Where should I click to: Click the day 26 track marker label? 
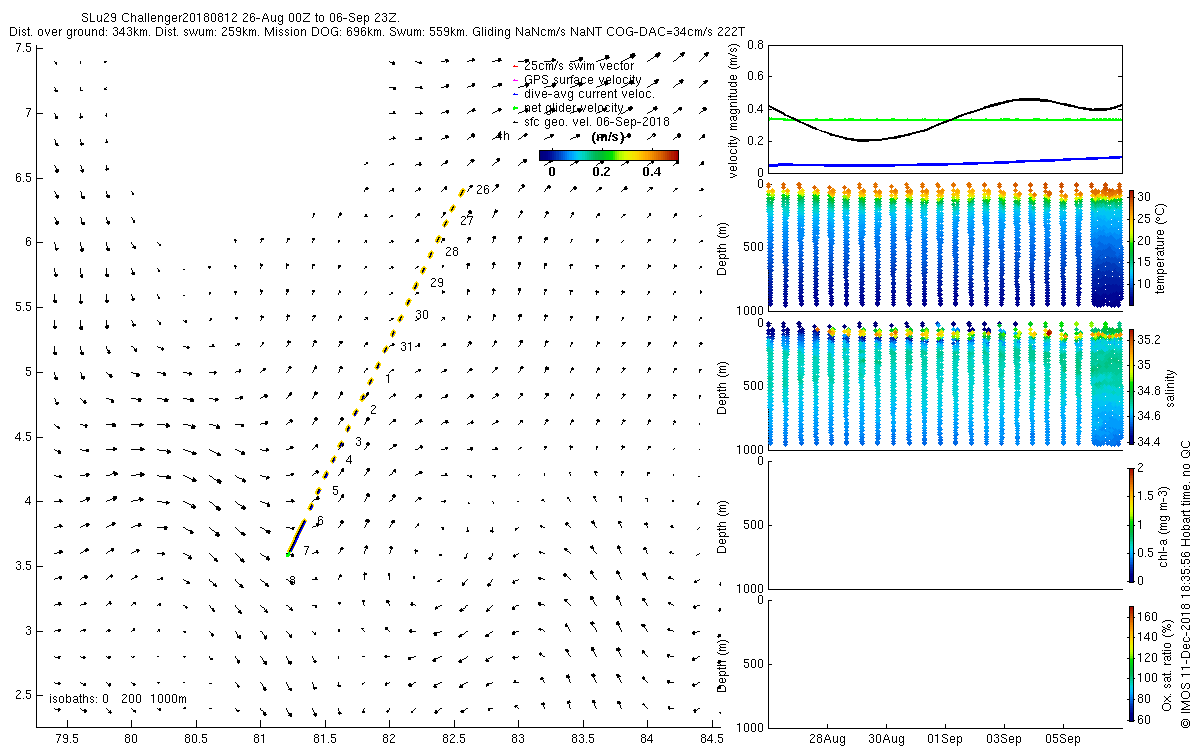click(482, 190)
